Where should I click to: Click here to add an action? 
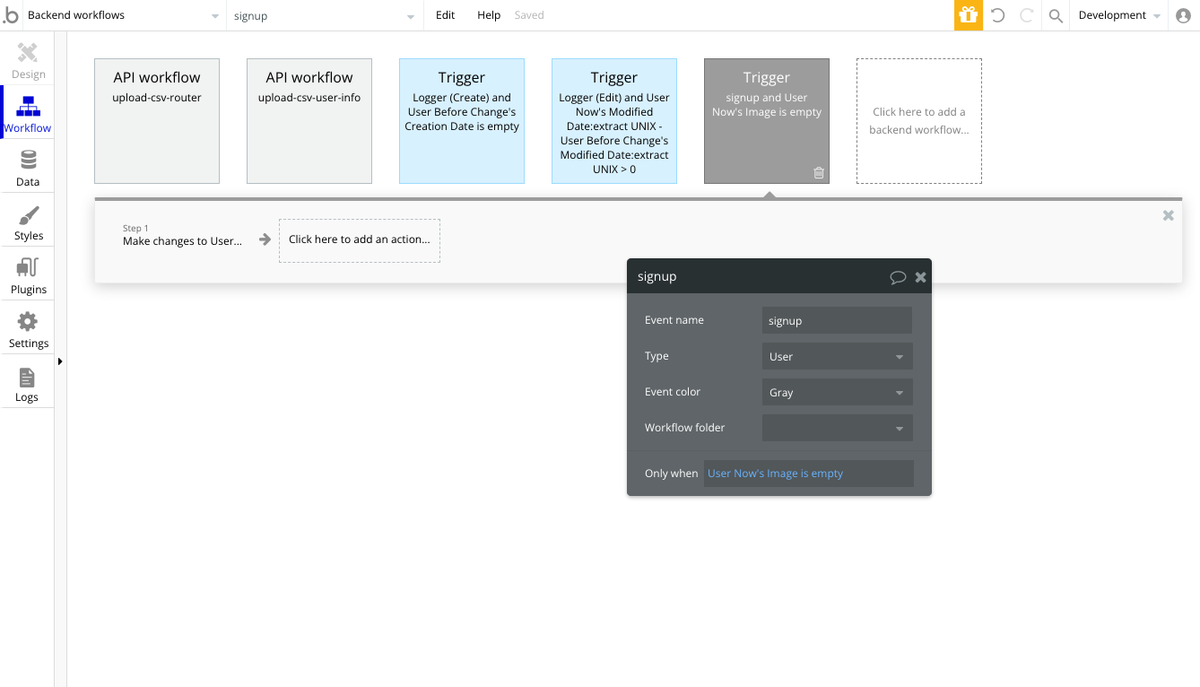pyautogui.click(x=359, y=240)
